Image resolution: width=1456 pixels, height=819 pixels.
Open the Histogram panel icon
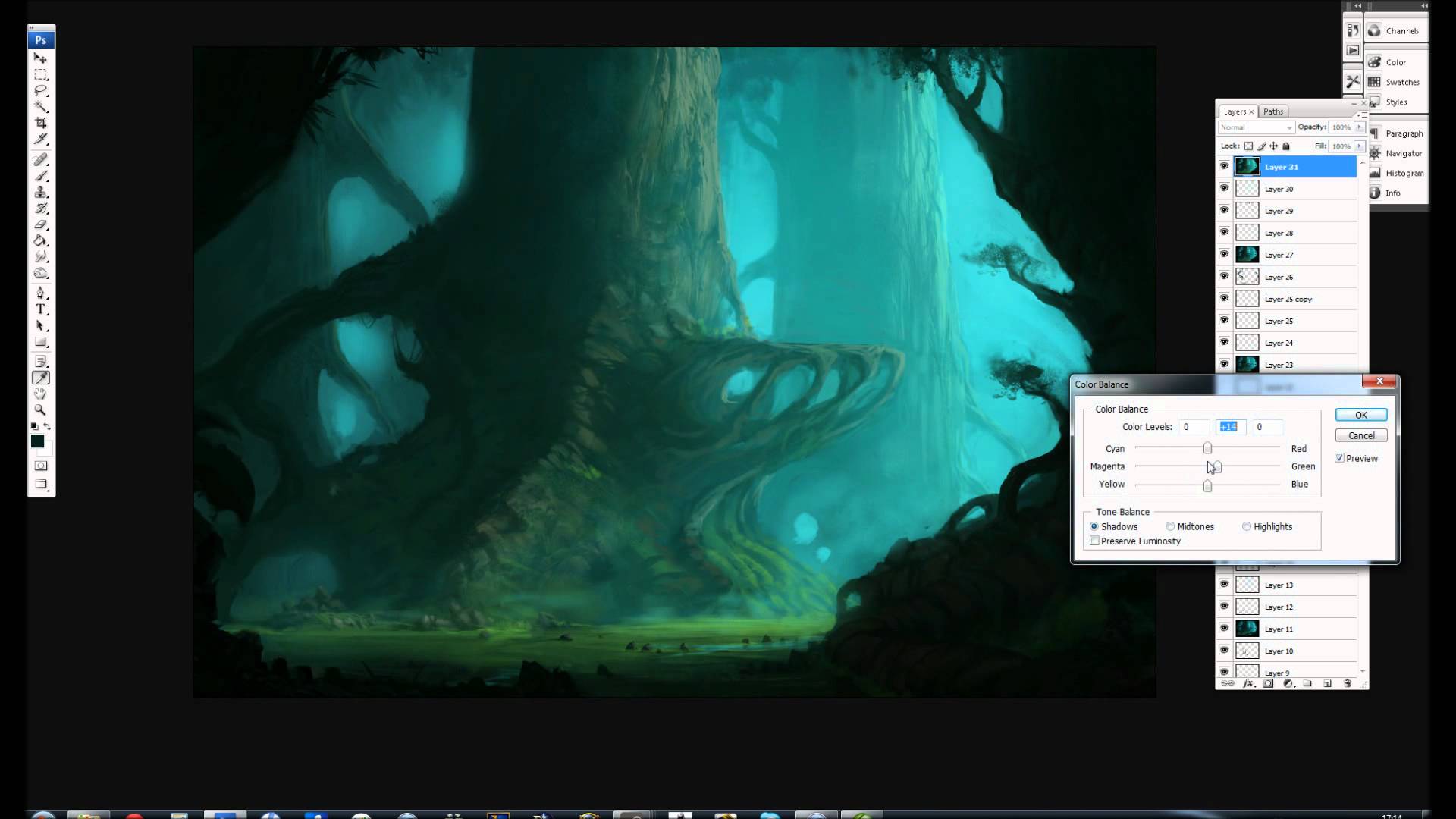(1375, 173)
